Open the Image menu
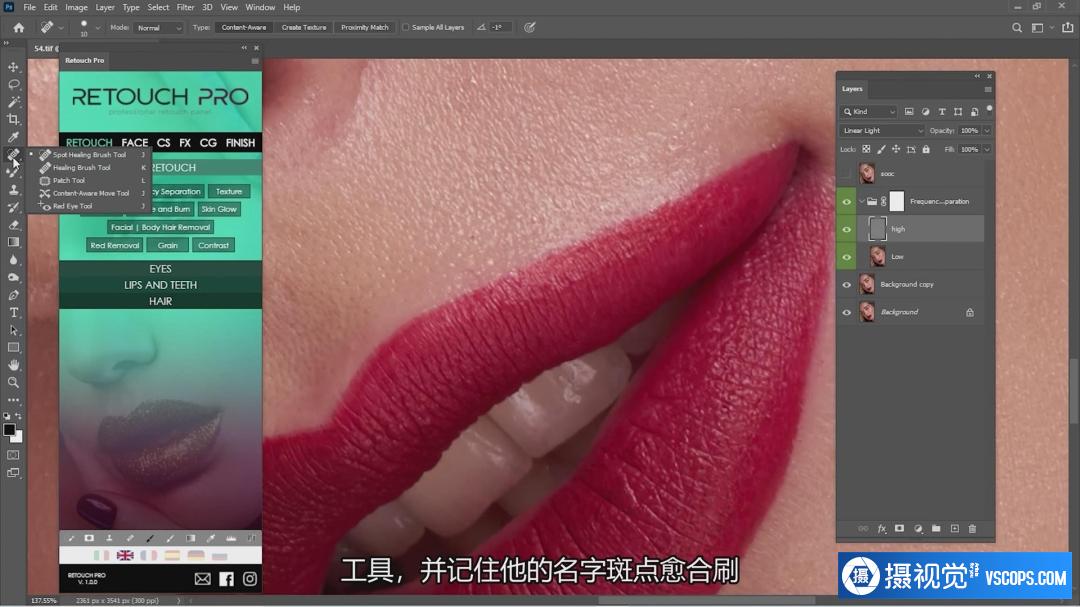Image resolution: width=1080 pixels, height=607 pixels. point(76,8)
